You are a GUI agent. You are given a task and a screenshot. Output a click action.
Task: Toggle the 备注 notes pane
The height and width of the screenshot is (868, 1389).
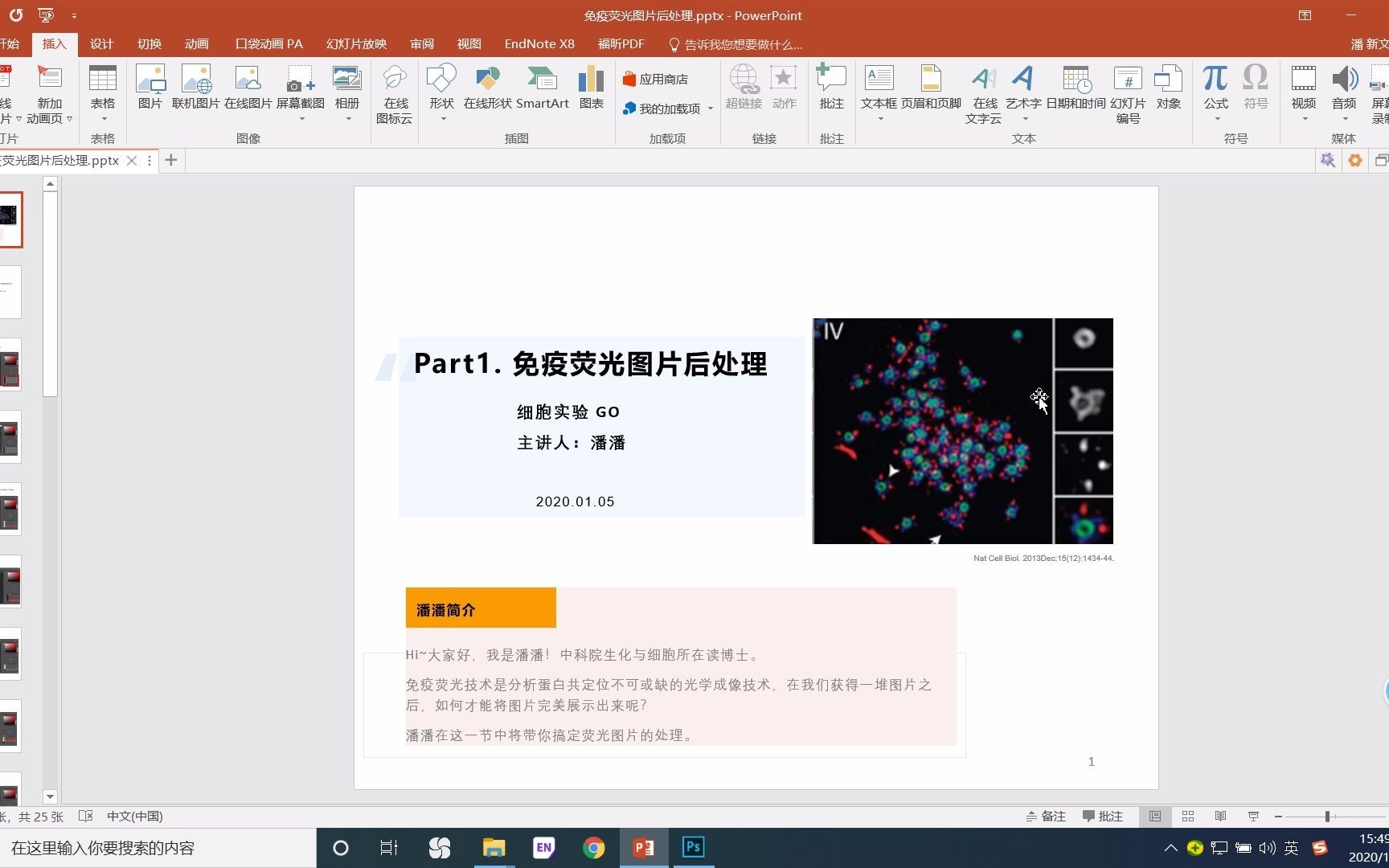point(1046,817)
